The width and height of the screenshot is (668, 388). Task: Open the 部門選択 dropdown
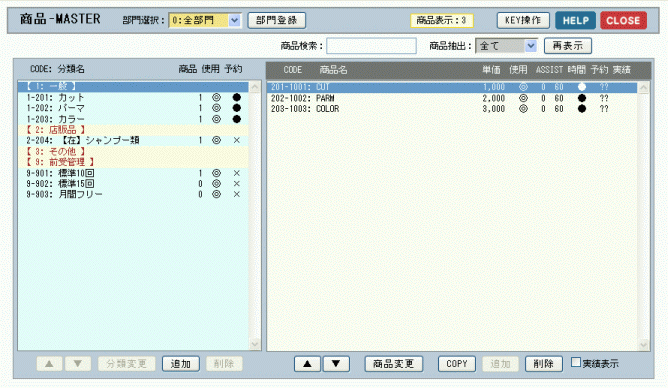tap(205, 20)
